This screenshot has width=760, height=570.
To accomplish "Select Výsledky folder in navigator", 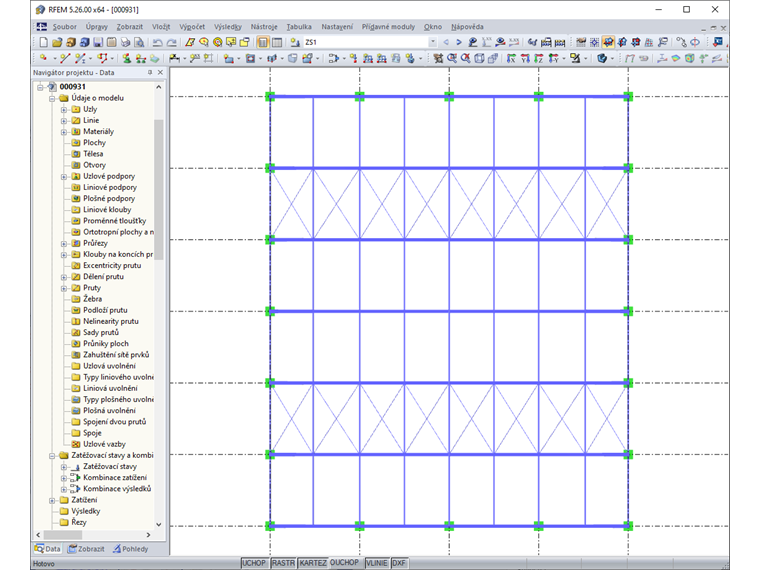I will pos(85,511).
